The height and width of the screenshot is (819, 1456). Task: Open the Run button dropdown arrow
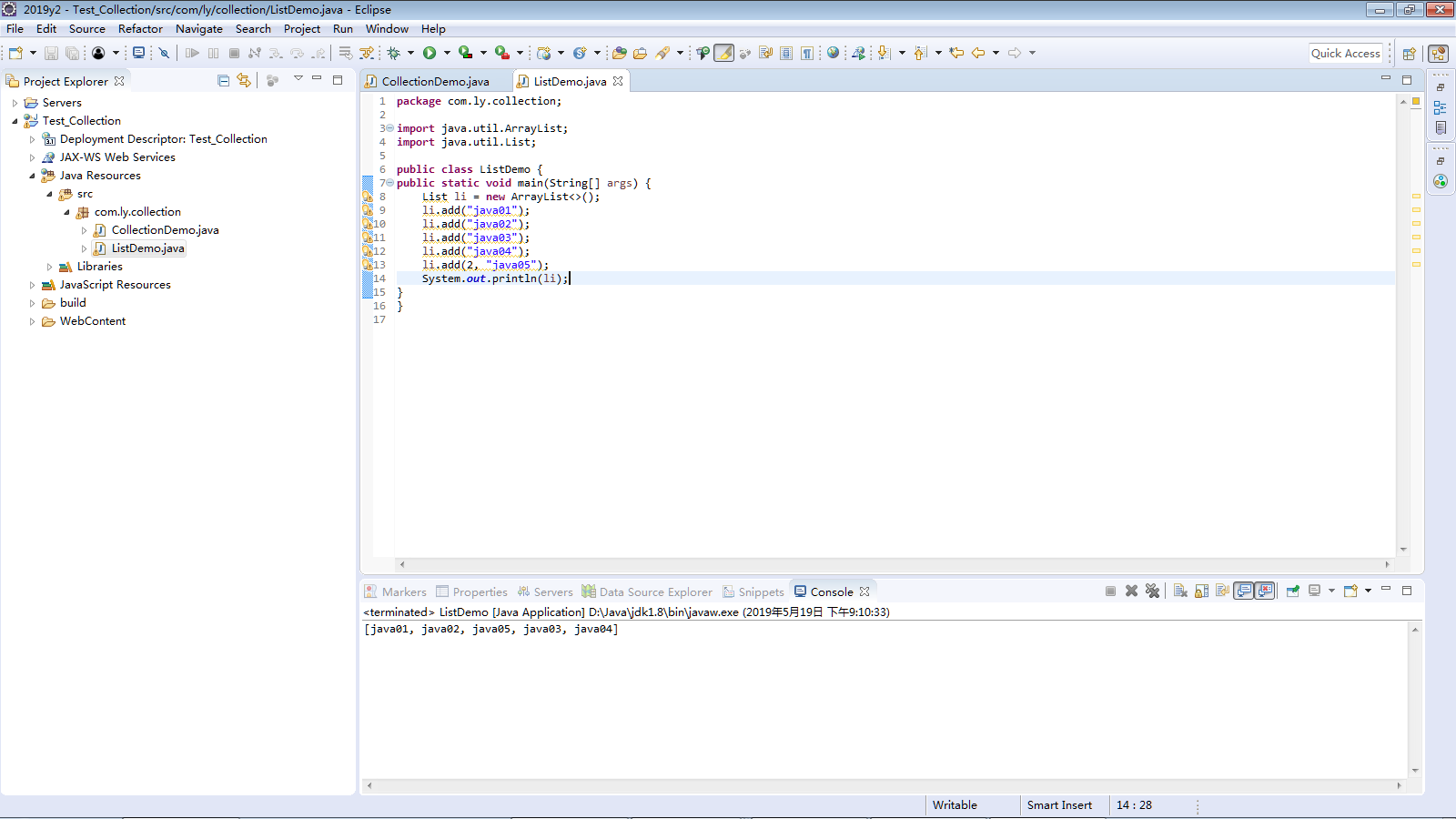[x=447, y=53]
